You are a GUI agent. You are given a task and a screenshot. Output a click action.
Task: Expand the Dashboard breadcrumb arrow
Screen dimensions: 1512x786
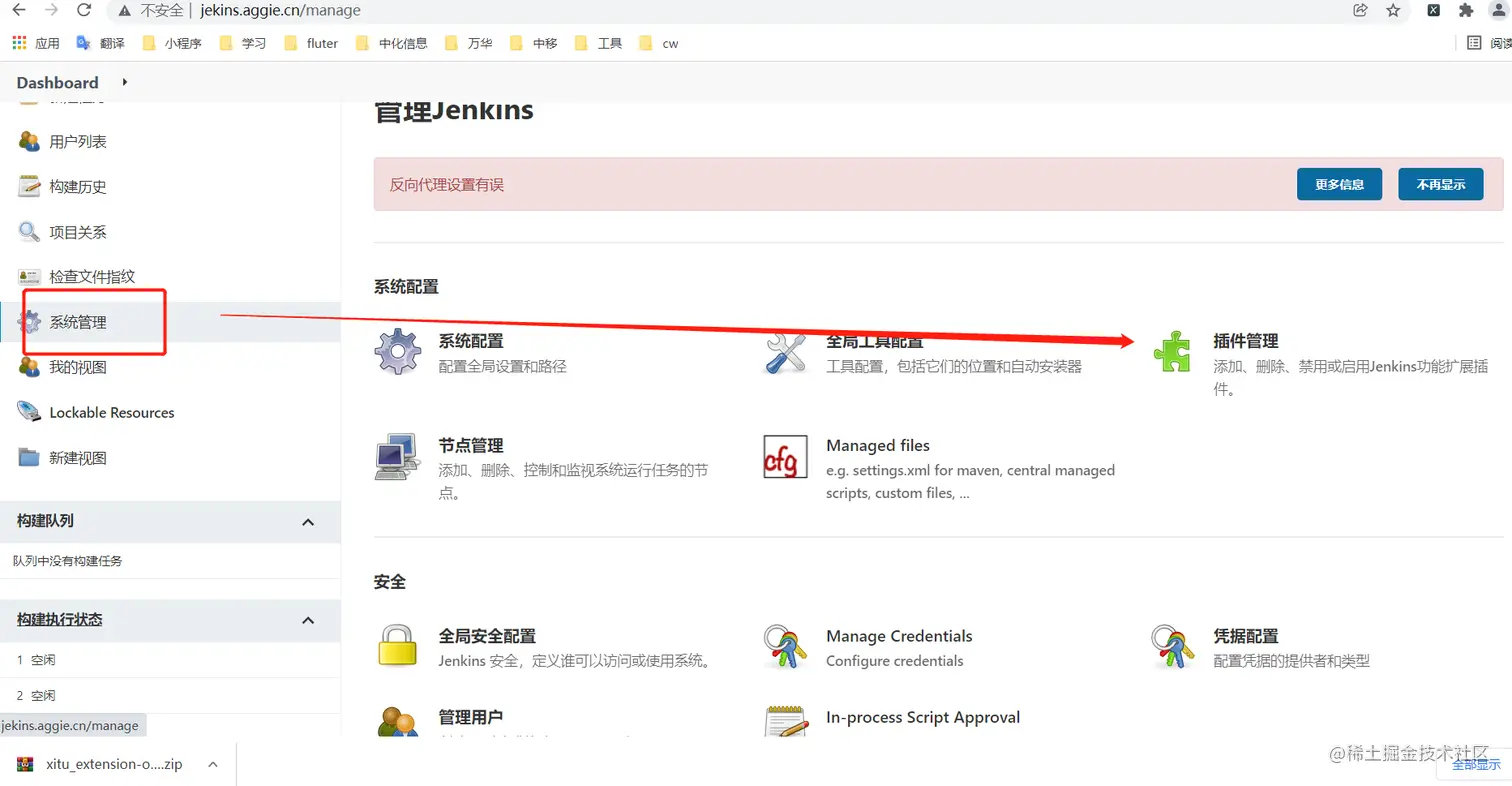coord(125,82)
